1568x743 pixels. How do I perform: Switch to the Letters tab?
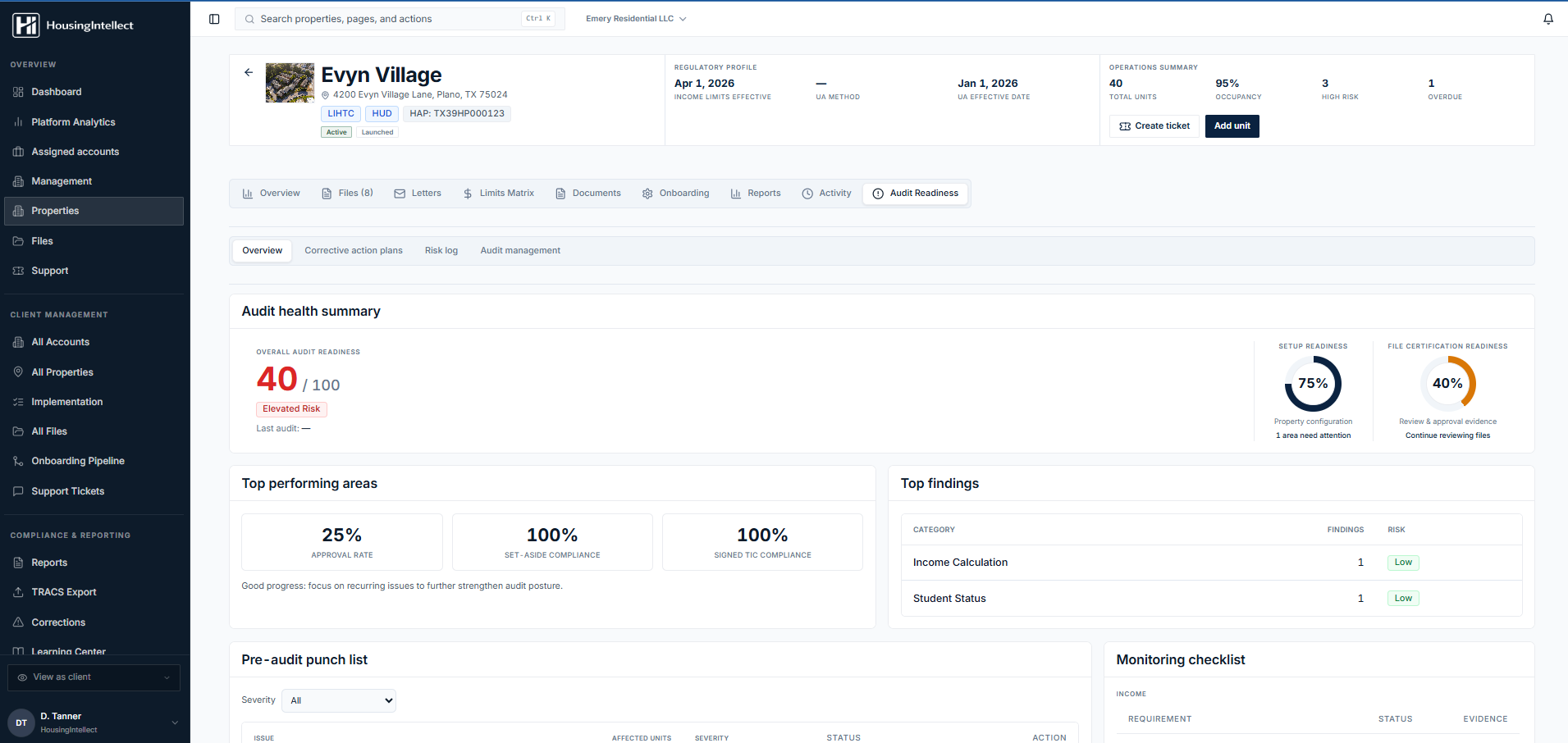pos(418,194)
